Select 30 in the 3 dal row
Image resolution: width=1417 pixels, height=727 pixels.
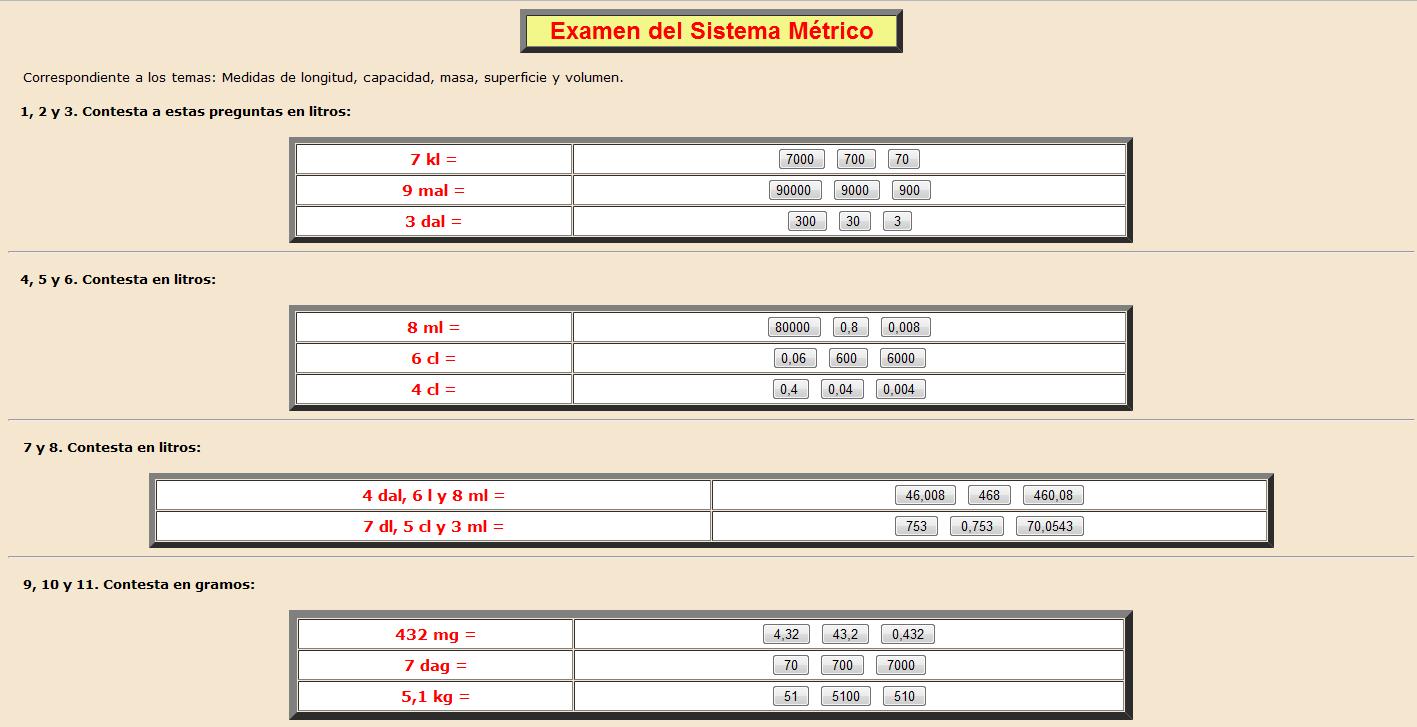coord(853,221)
